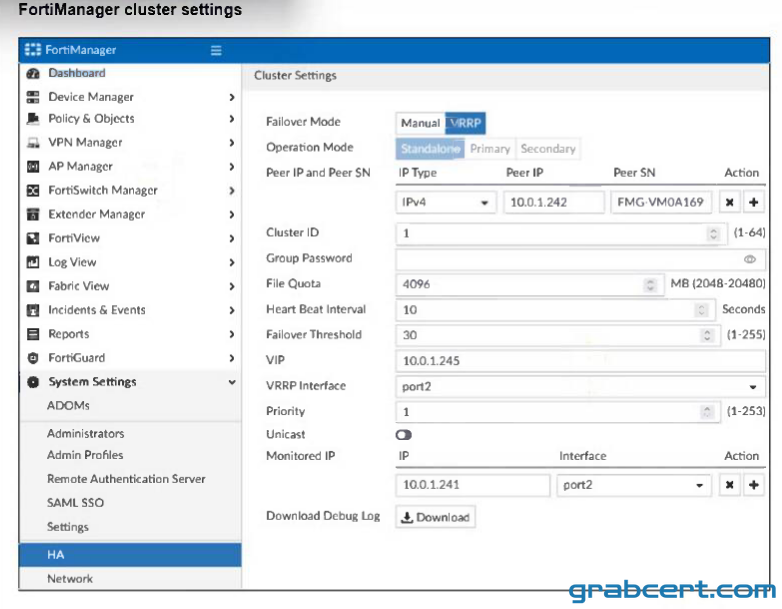Adjust Cluster ID stepper arrows

pyautogui.click(x=713, y=233)
